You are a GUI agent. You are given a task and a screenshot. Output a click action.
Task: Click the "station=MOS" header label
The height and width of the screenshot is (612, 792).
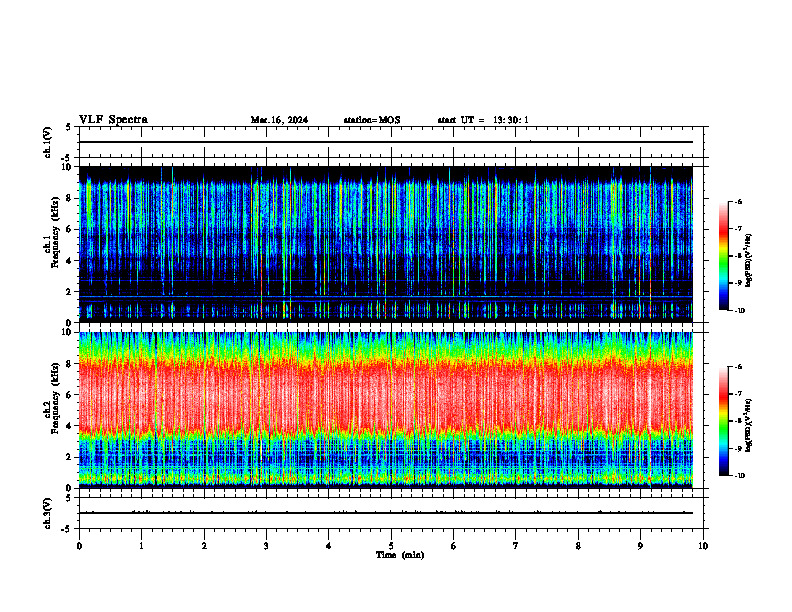[372, 120]
